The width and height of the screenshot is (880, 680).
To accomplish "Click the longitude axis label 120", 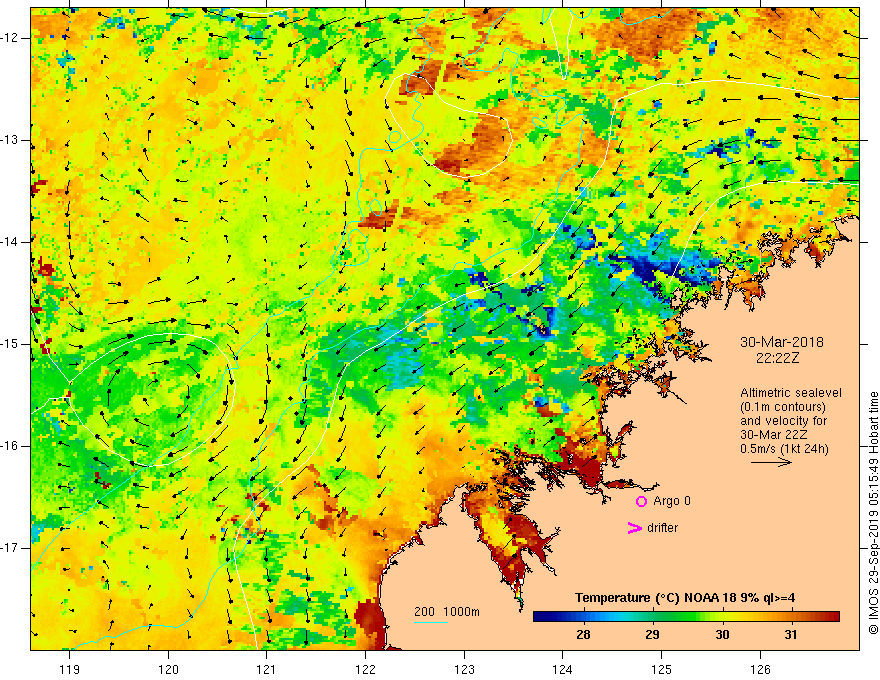I will pos(168,669).
